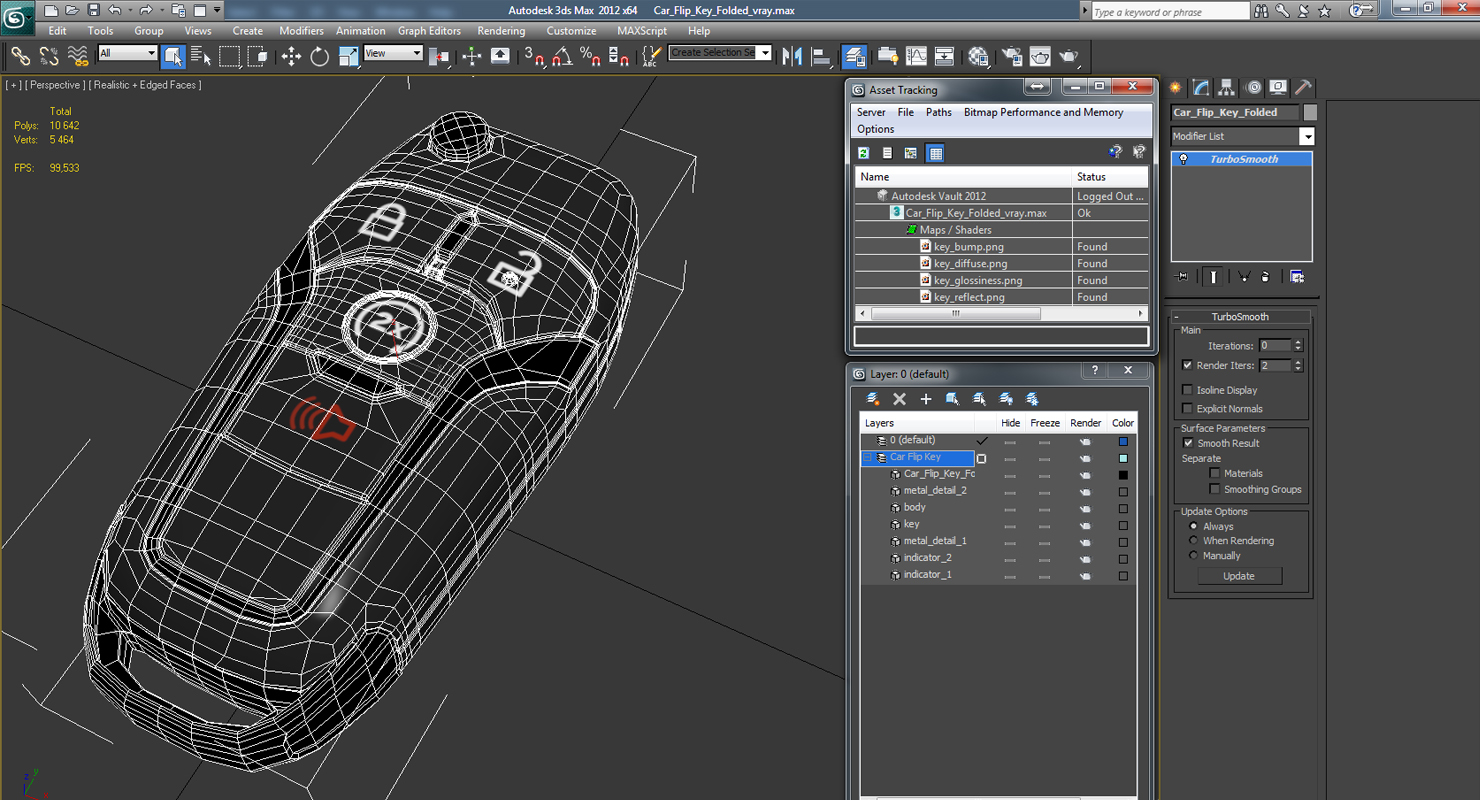Enable the Explicit Normals checkbox
Screen dimensions: 1480x800
coord(1187,408)
